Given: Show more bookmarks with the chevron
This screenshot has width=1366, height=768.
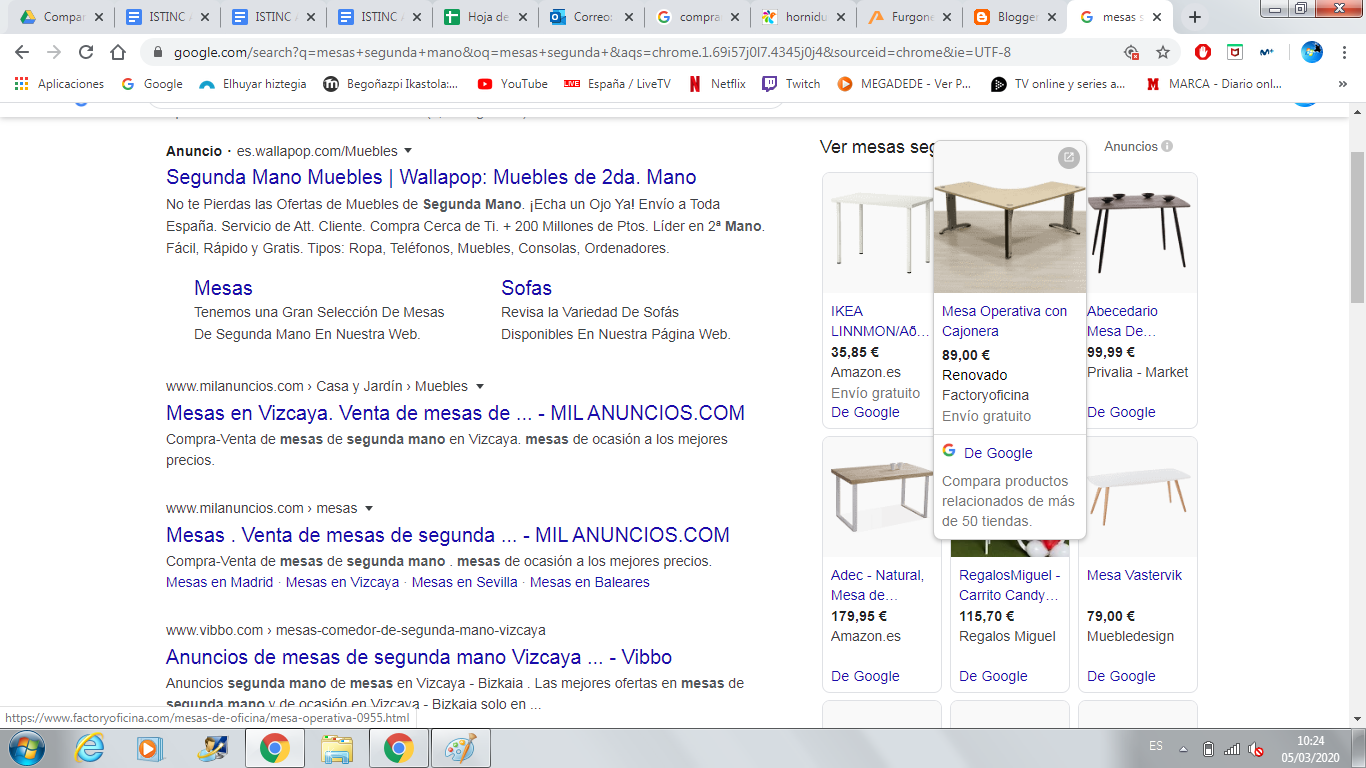Looking at the screenshot, I should (1342, 84).
